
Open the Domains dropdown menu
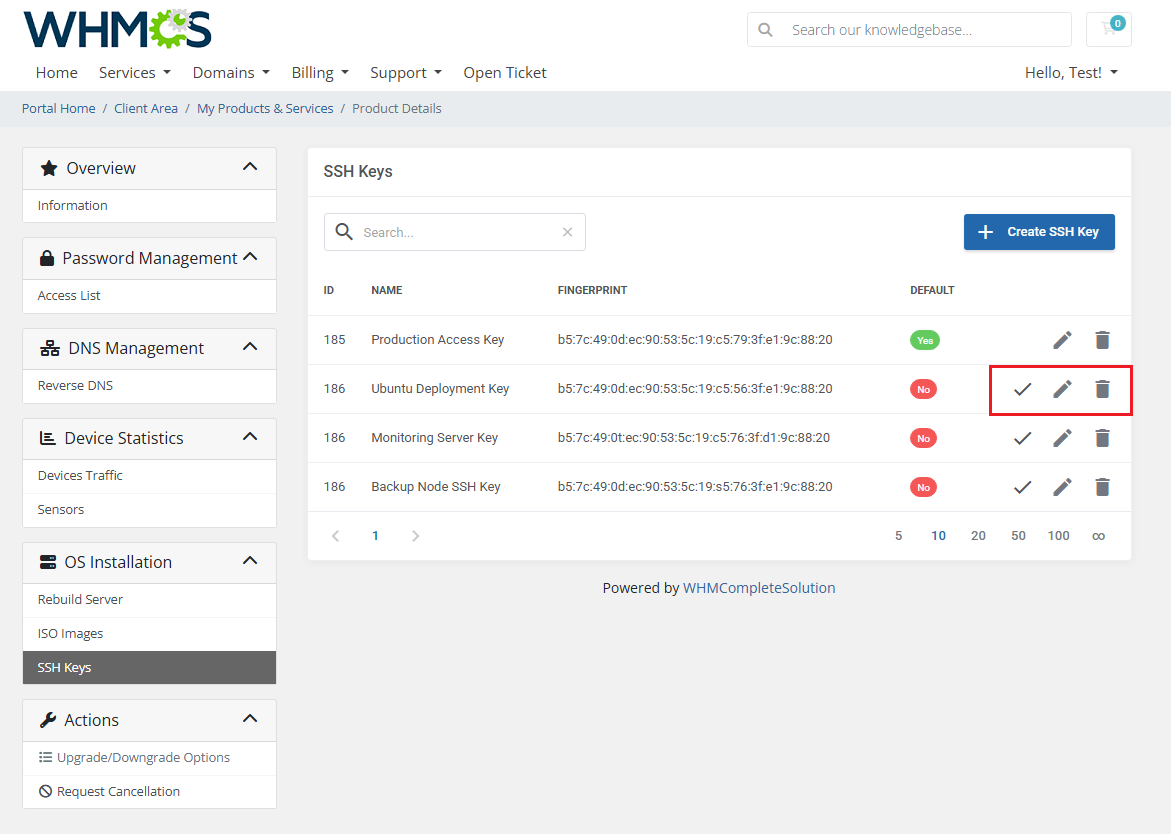click(x=231, y=72)
